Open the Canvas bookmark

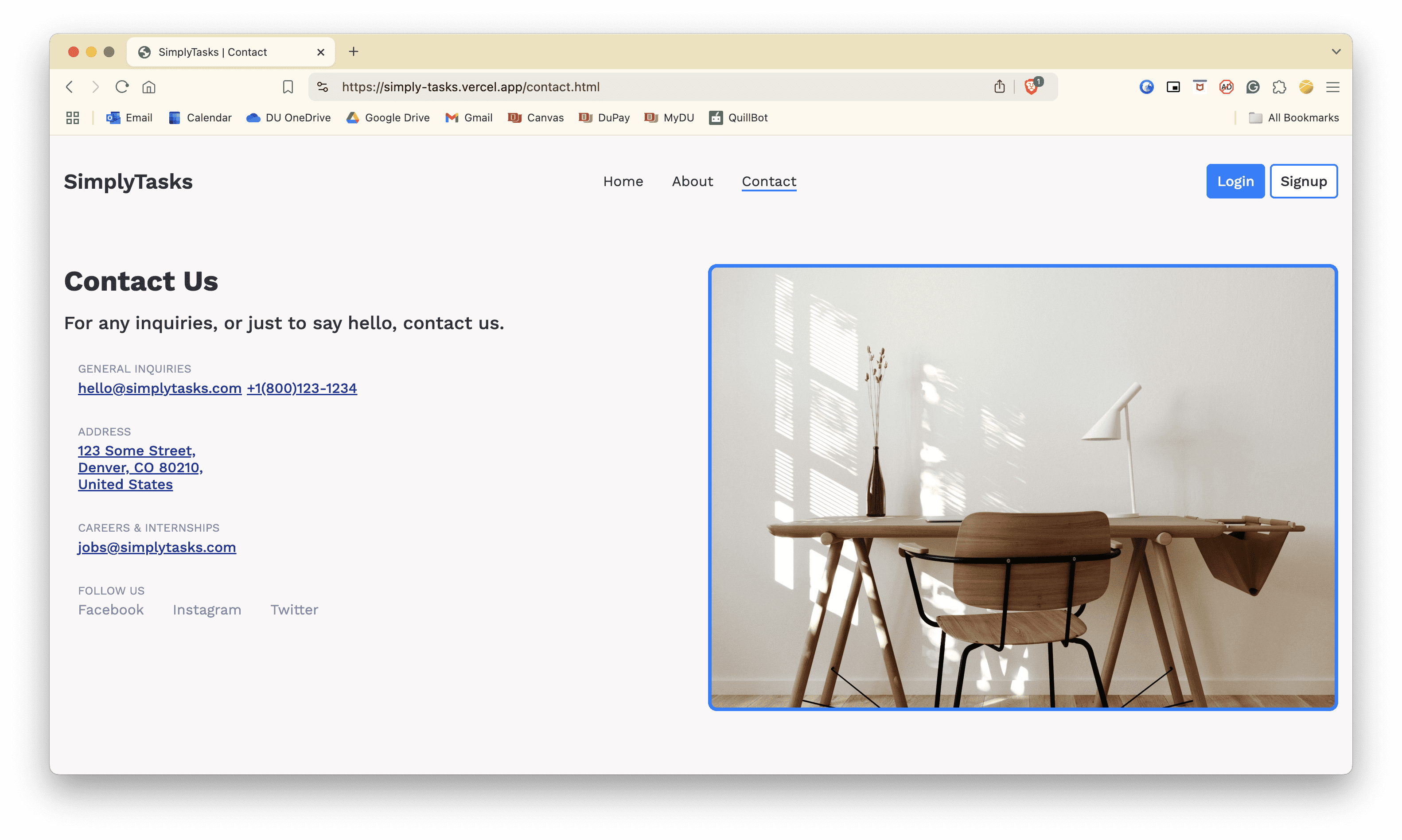(x=535, y=118)
